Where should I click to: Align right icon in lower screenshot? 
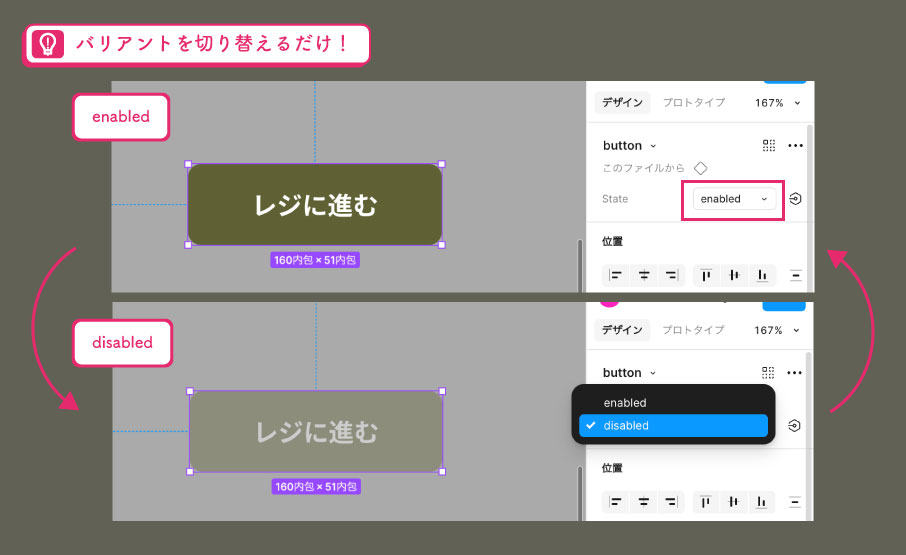pos(671,502)
